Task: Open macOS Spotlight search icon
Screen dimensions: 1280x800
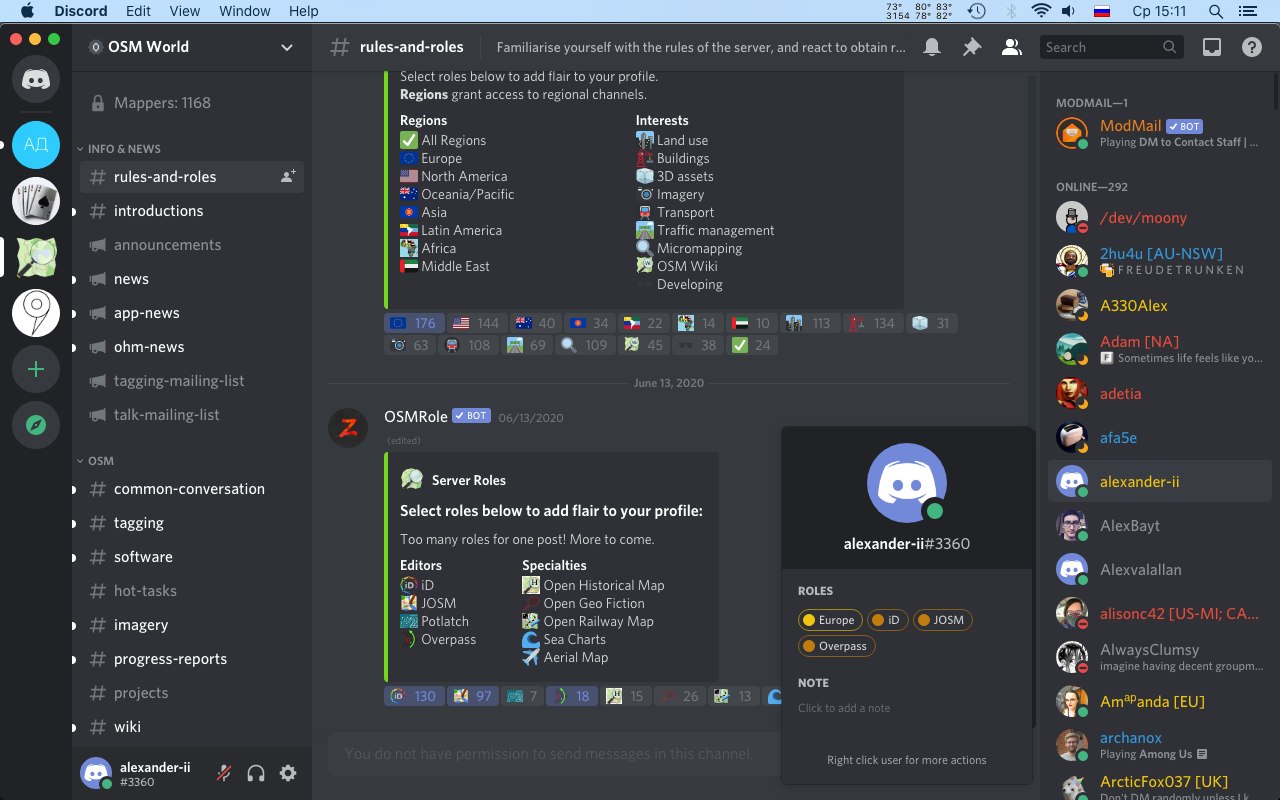Action: point(1215,11)
